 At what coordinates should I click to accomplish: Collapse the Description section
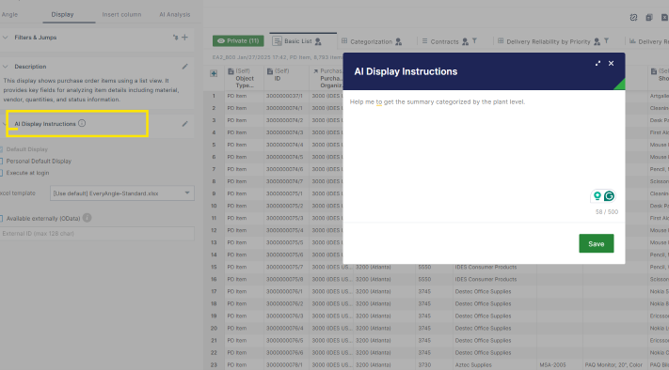[5, 67]
